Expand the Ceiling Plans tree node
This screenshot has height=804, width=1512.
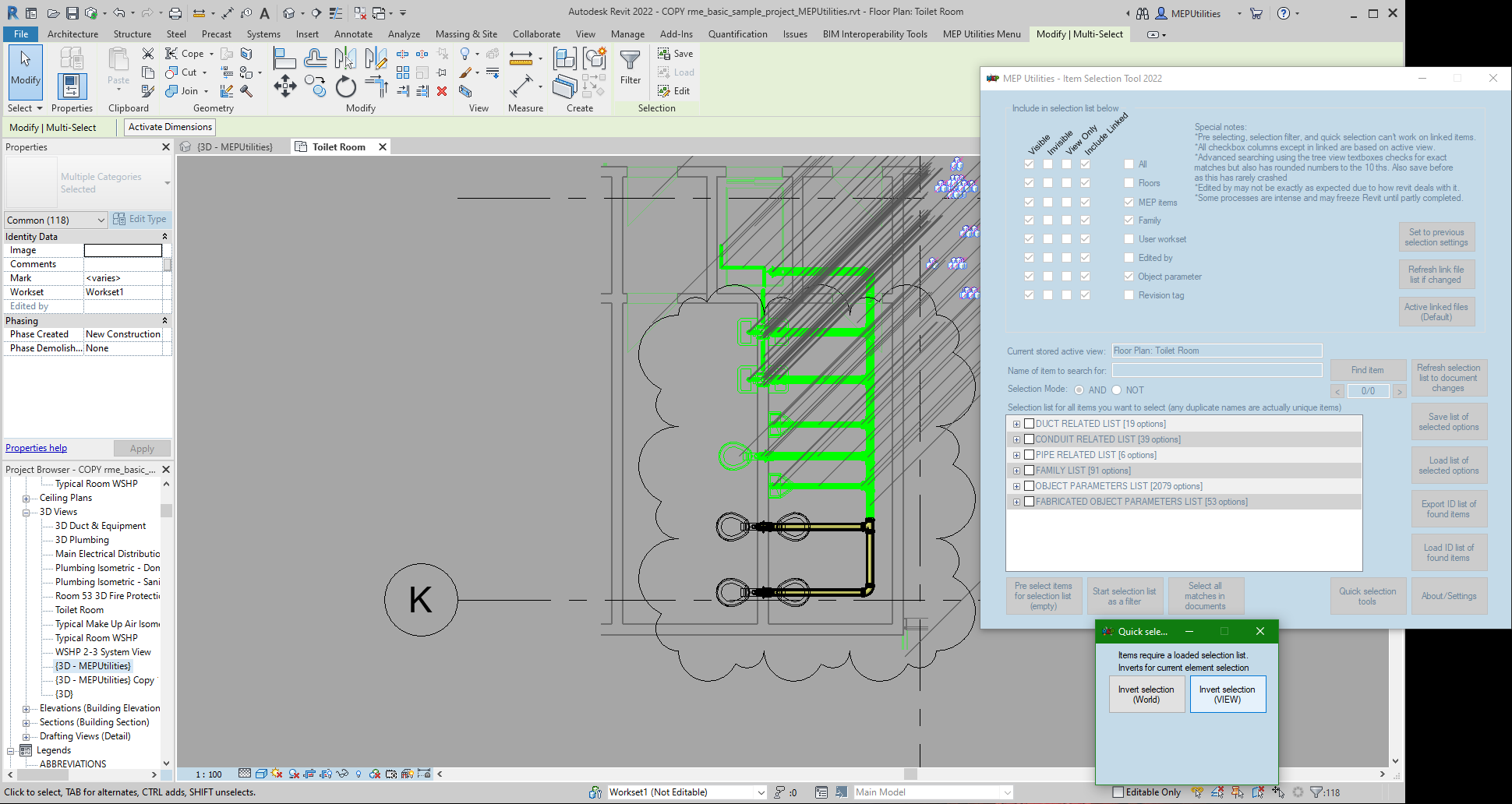point(26,499)
